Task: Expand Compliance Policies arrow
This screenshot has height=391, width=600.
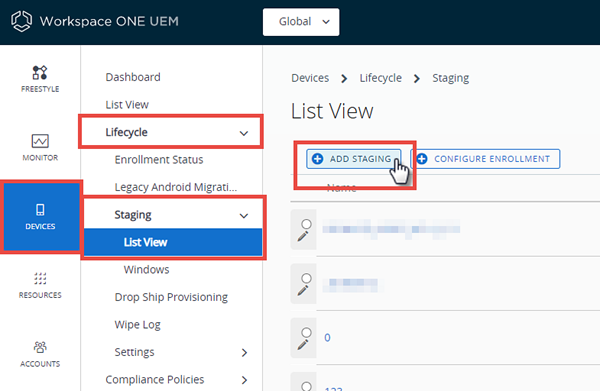Action: (244, 380)
